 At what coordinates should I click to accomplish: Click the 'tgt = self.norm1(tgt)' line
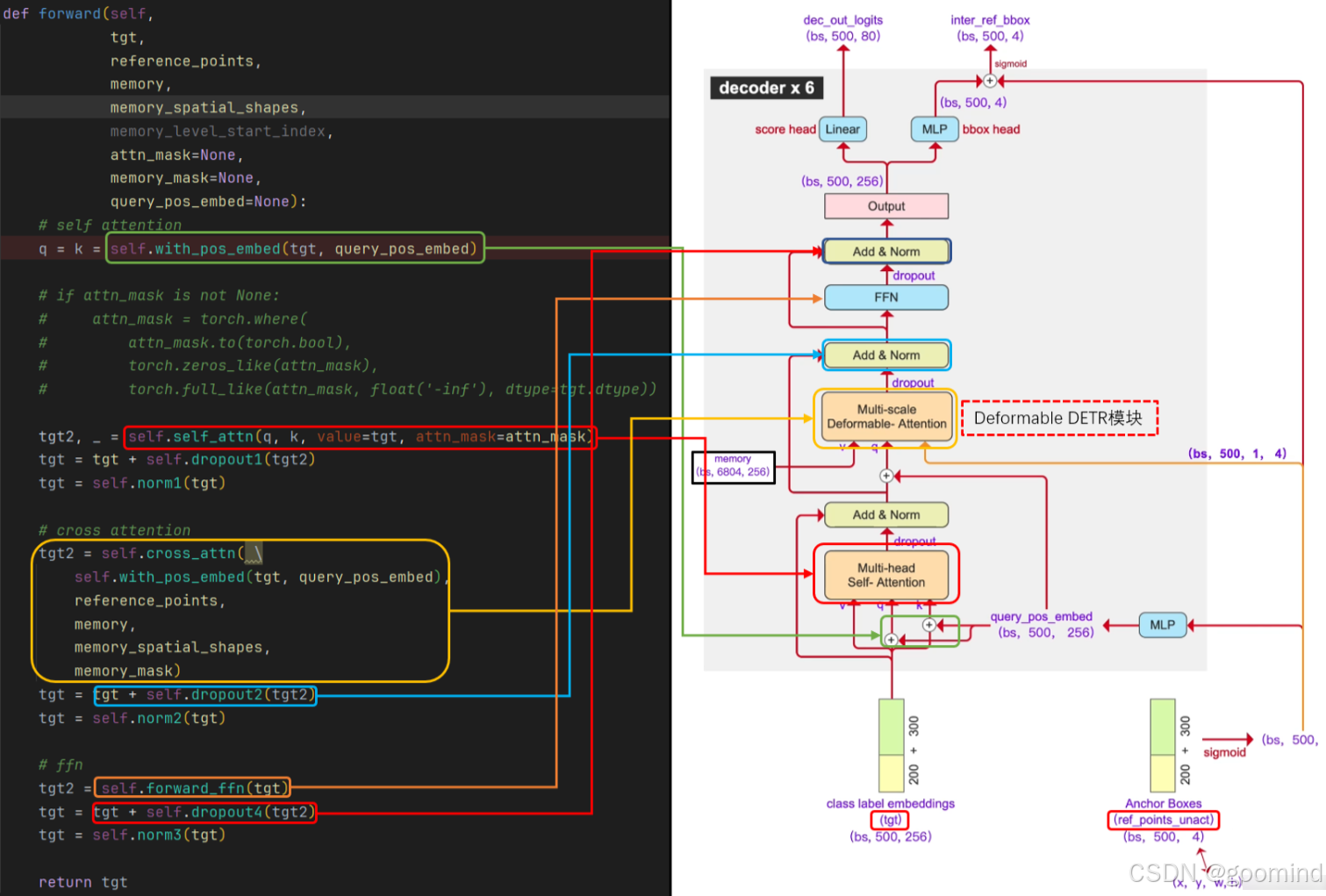click(132, 484)
